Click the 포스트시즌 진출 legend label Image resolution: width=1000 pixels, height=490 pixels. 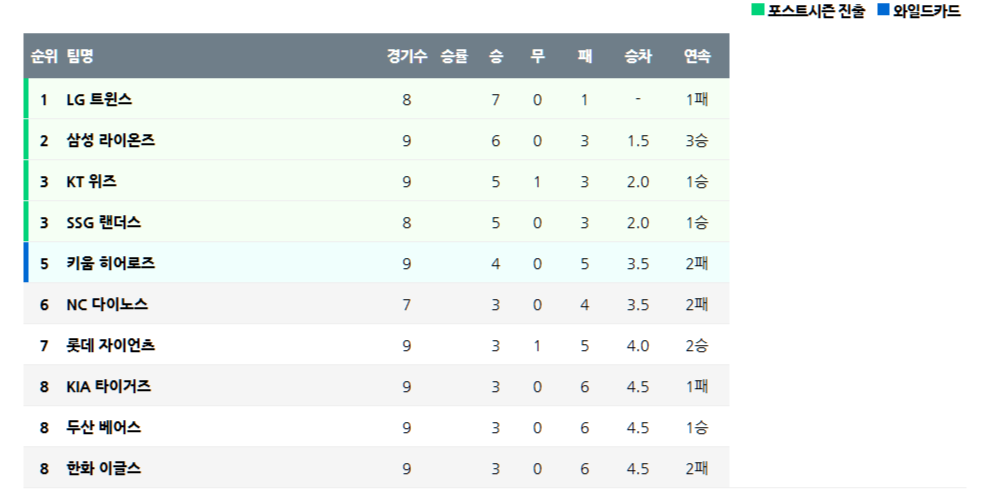(816, 11)
